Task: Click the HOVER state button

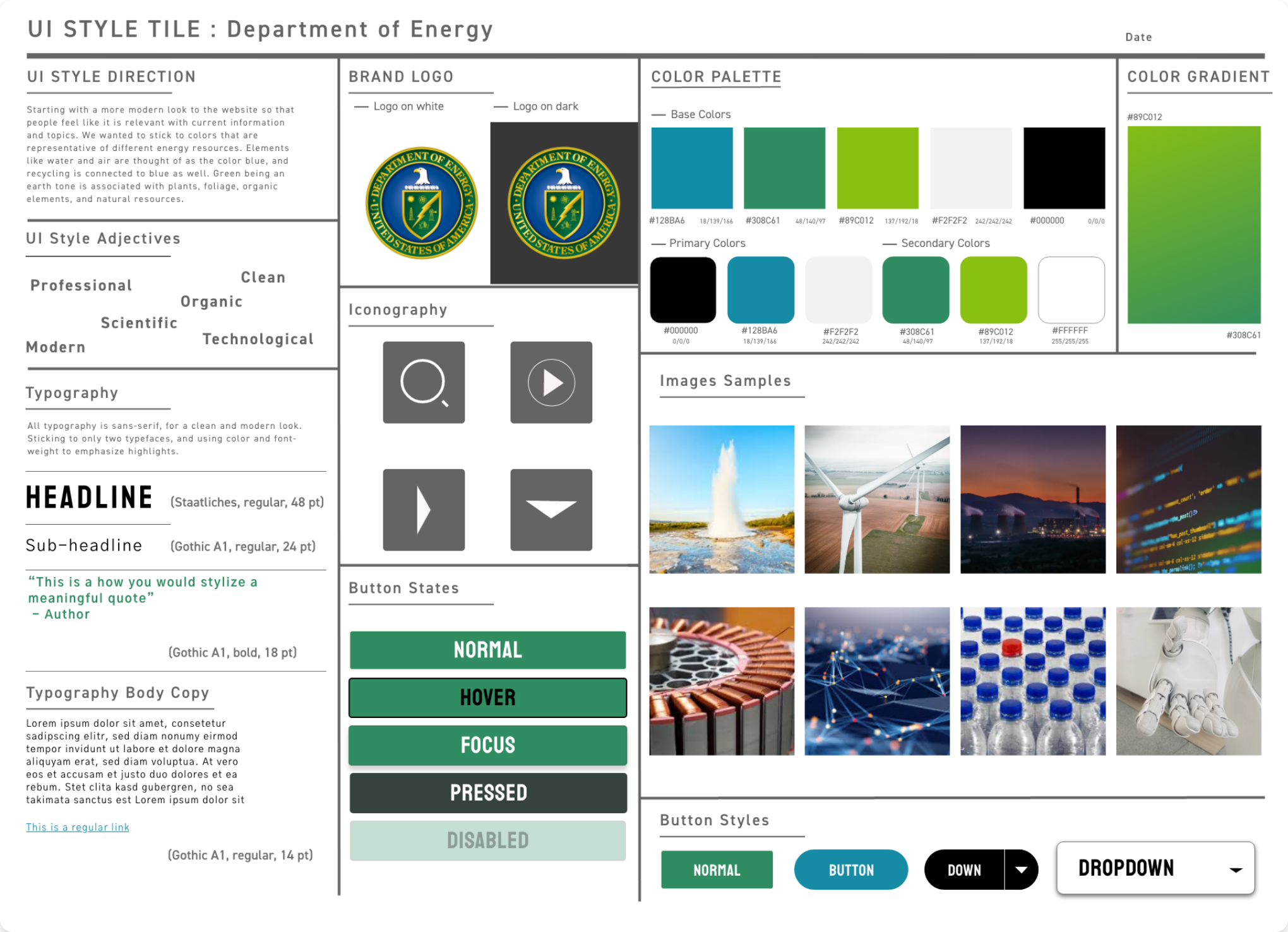Action: click(x=487, y=698)
